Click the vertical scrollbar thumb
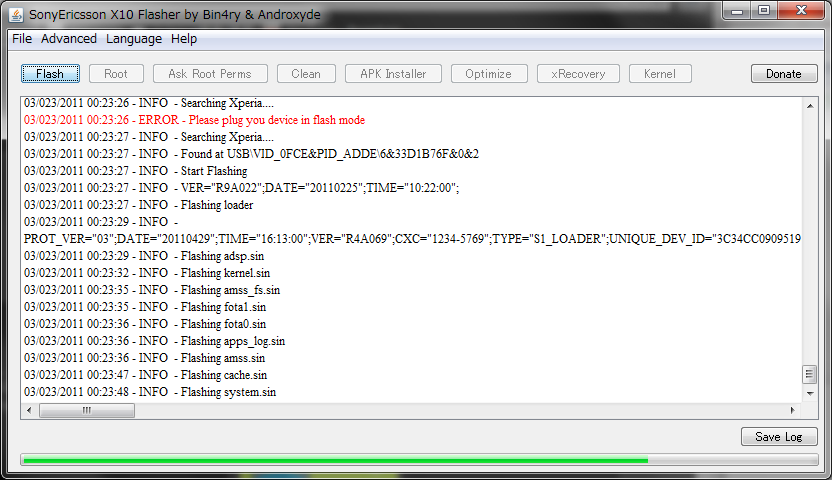 (x=809, y=374)
